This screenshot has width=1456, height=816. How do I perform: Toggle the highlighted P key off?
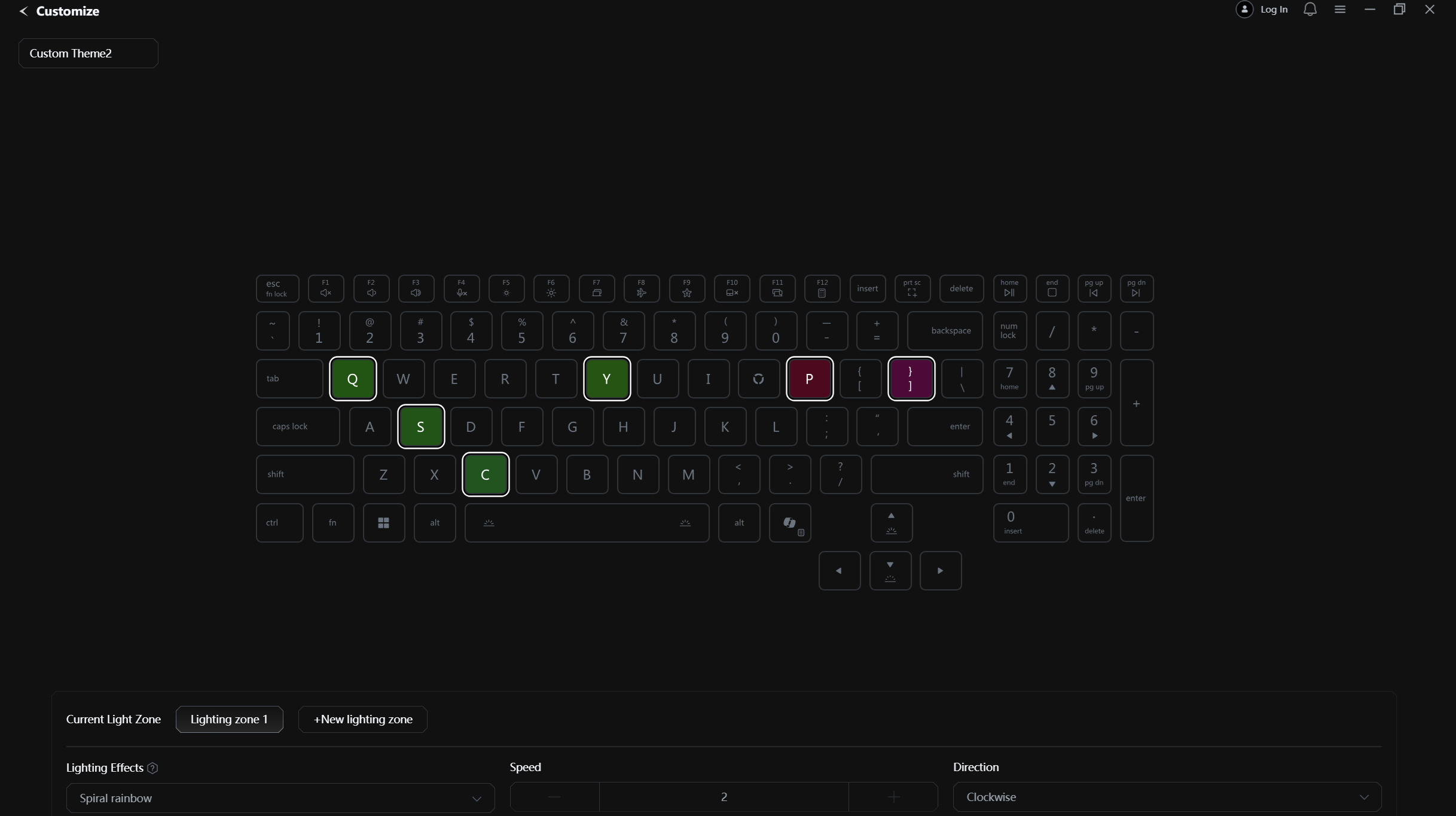point(809,379)
